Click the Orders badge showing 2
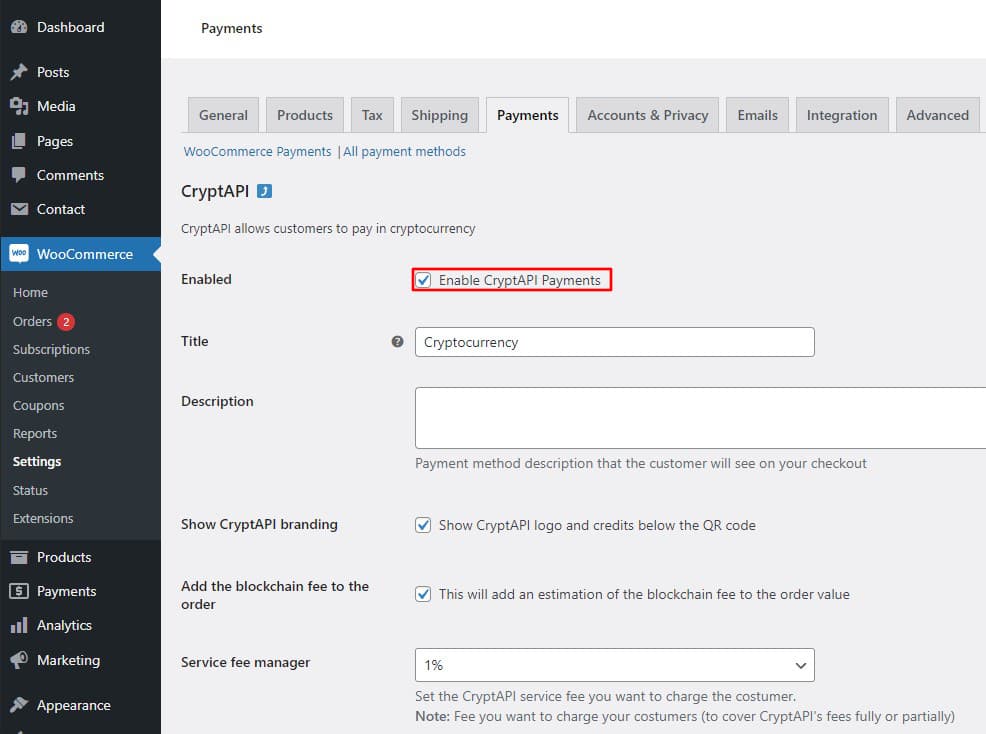The image size is (986, 734). click(64, 321)
